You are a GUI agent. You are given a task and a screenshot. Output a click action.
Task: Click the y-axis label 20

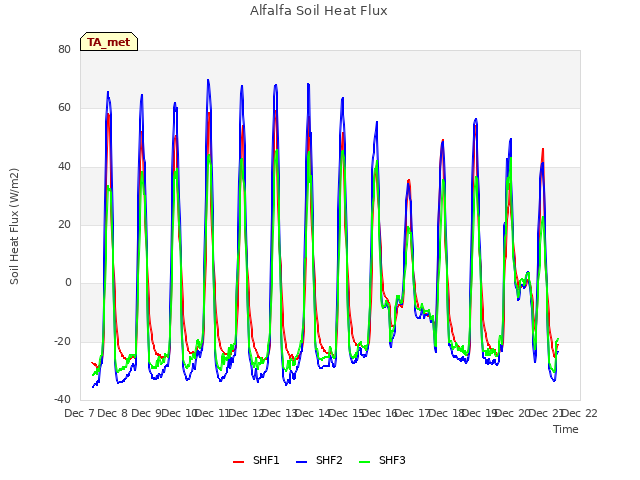pyautogui.click(x=64, y=224)
